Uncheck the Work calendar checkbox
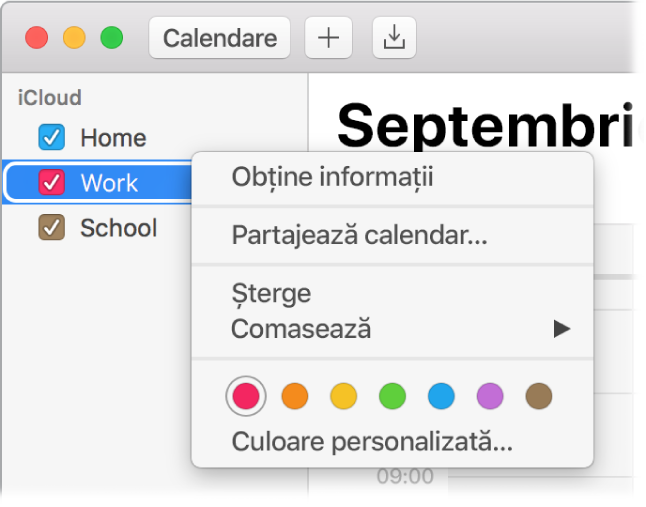This screenshot has width=646, height=507. coord(51,182)
